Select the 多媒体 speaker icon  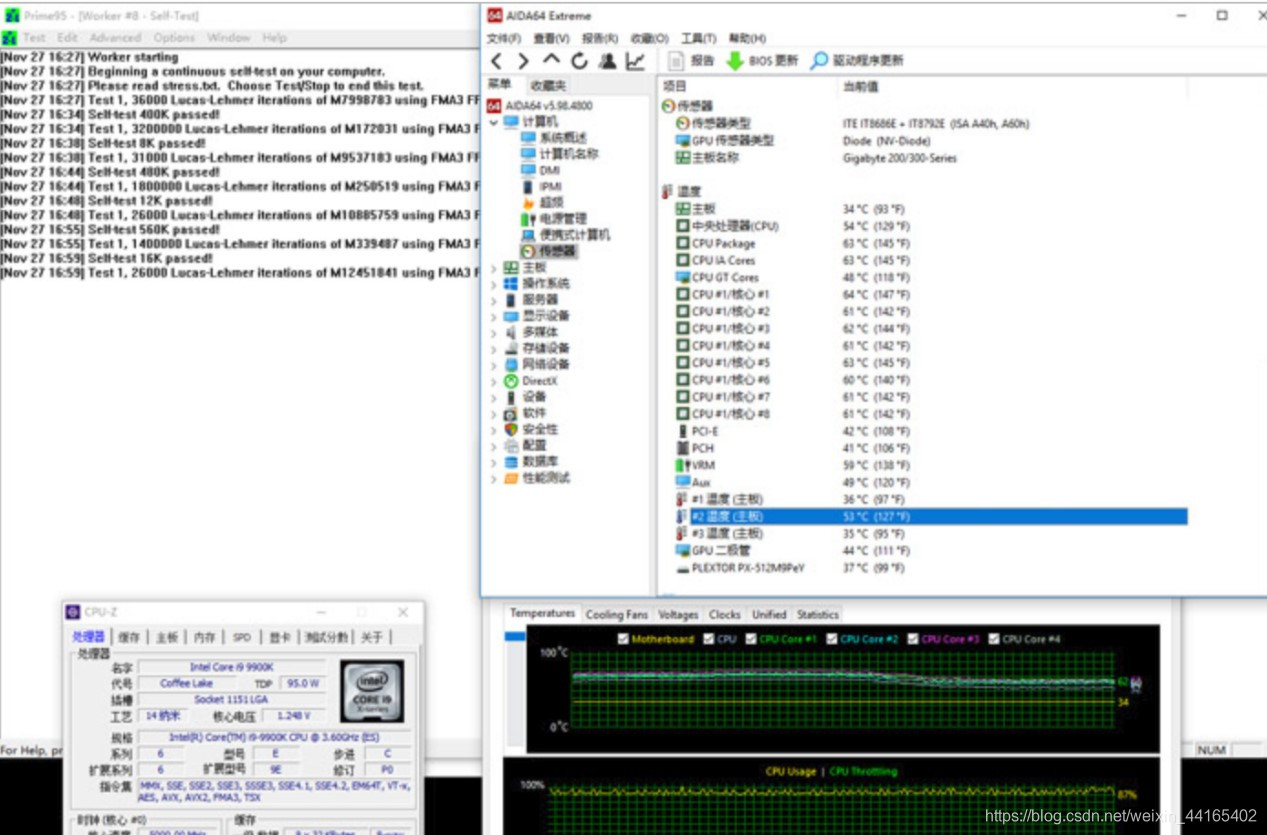[x=511, y=332]
